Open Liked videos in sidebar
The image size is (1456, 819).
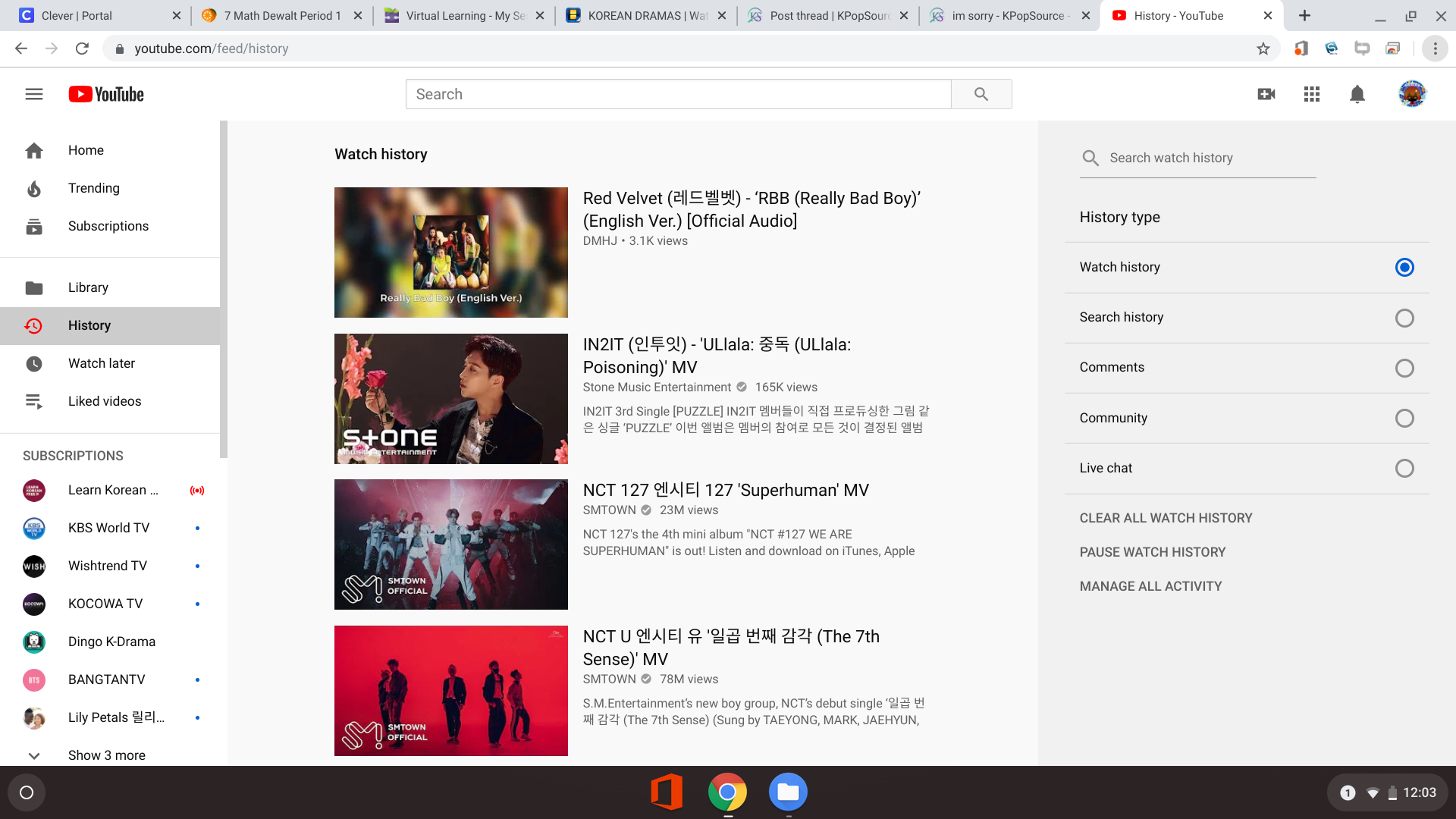click(x=110, y=401)
